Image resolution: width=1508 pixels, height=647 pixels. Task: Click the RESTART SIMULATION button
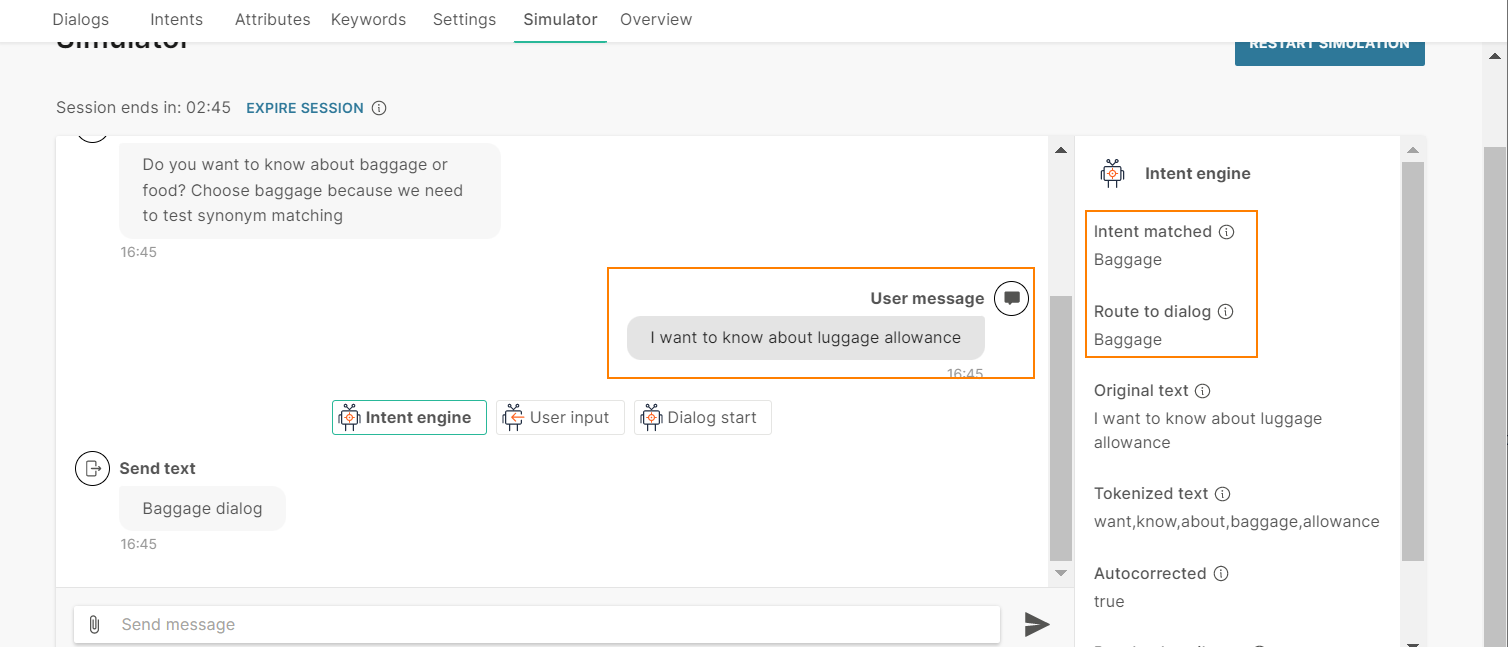click(x=1329, y=44)
